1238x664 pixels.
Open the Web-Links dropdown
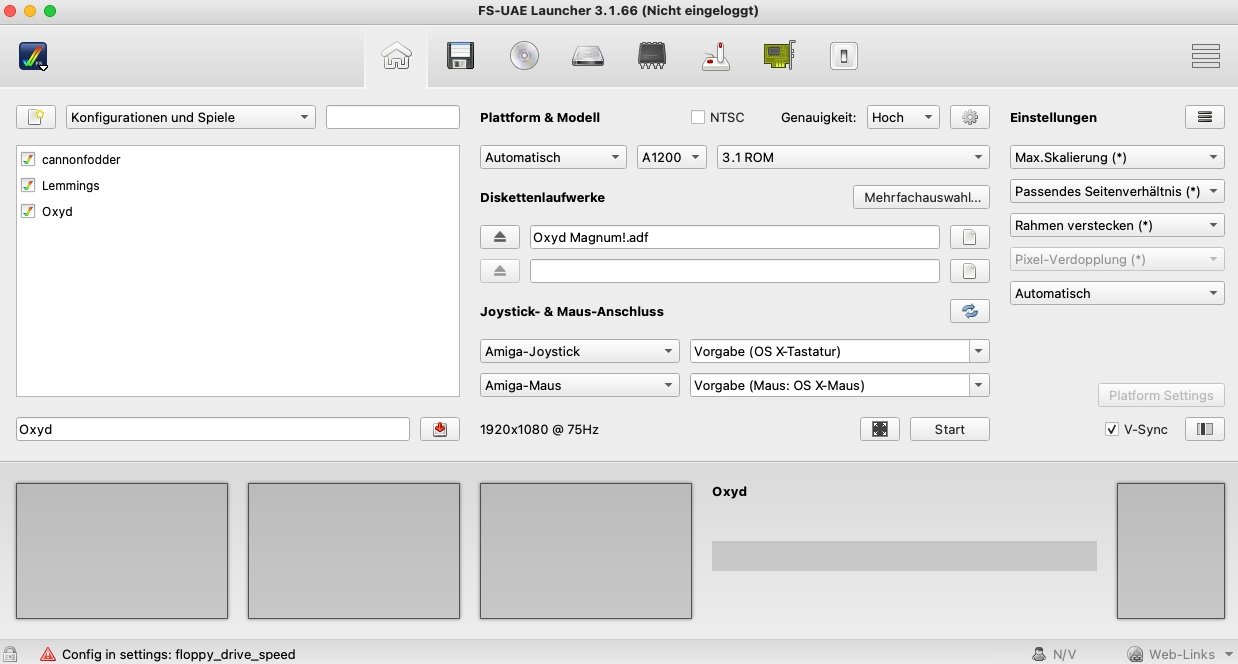(x=1180, y=654)
